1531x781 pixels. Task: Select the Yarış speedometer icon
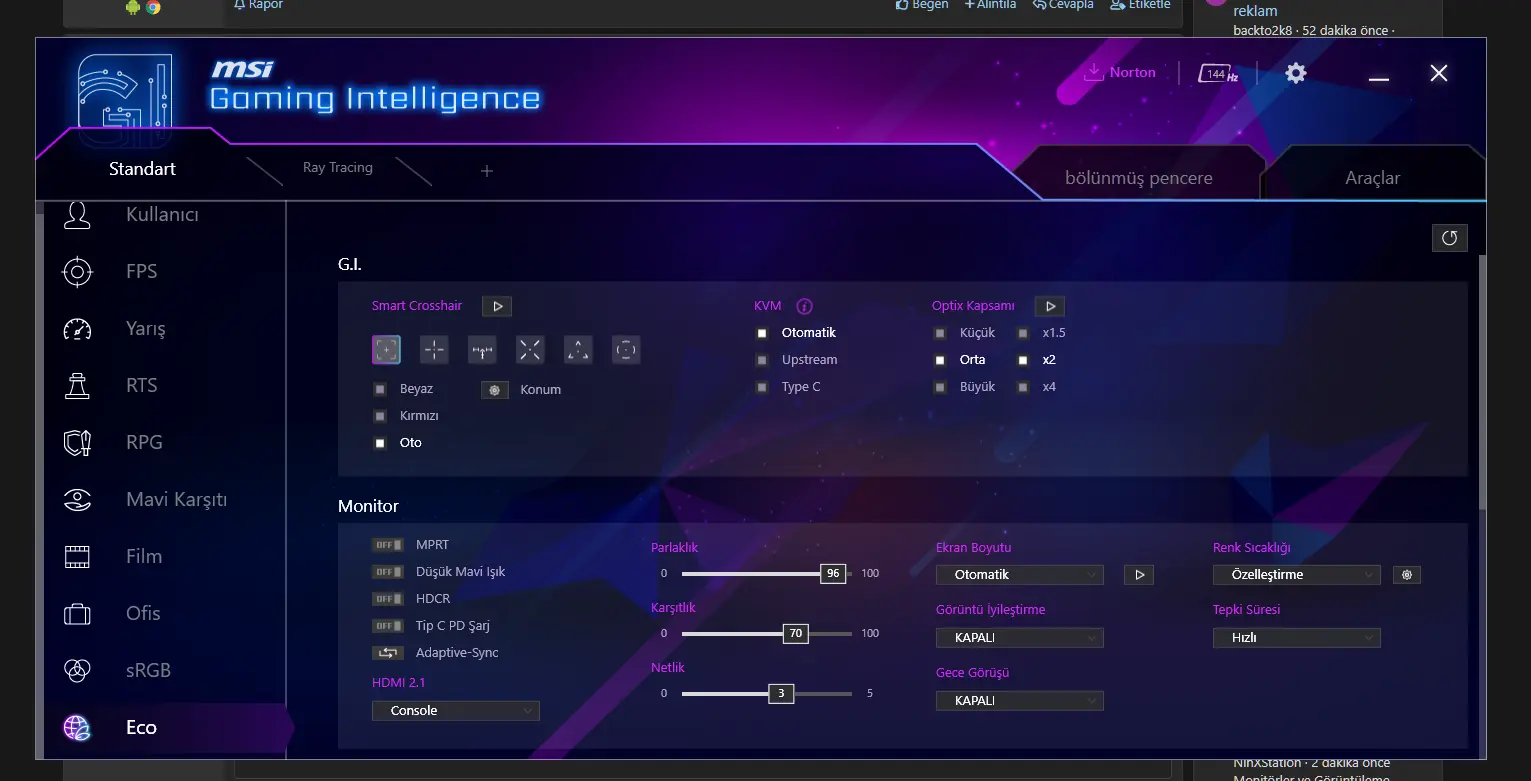77,329
